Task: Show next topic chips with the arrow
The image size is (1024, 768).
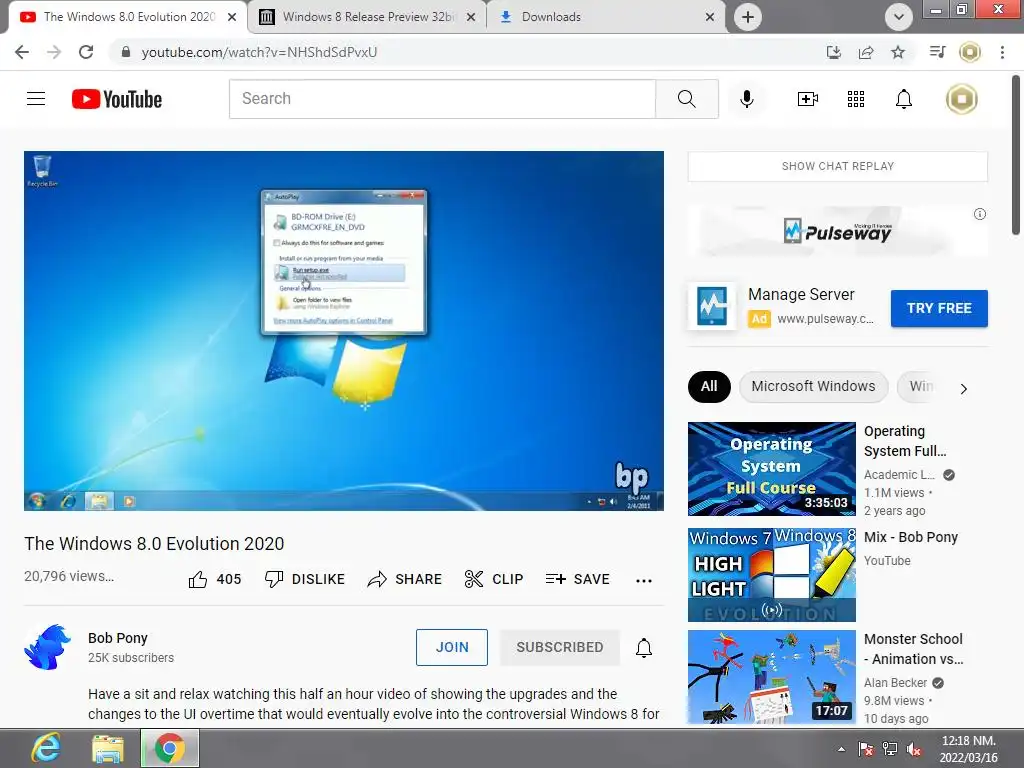Action: (x=963, y=389)
